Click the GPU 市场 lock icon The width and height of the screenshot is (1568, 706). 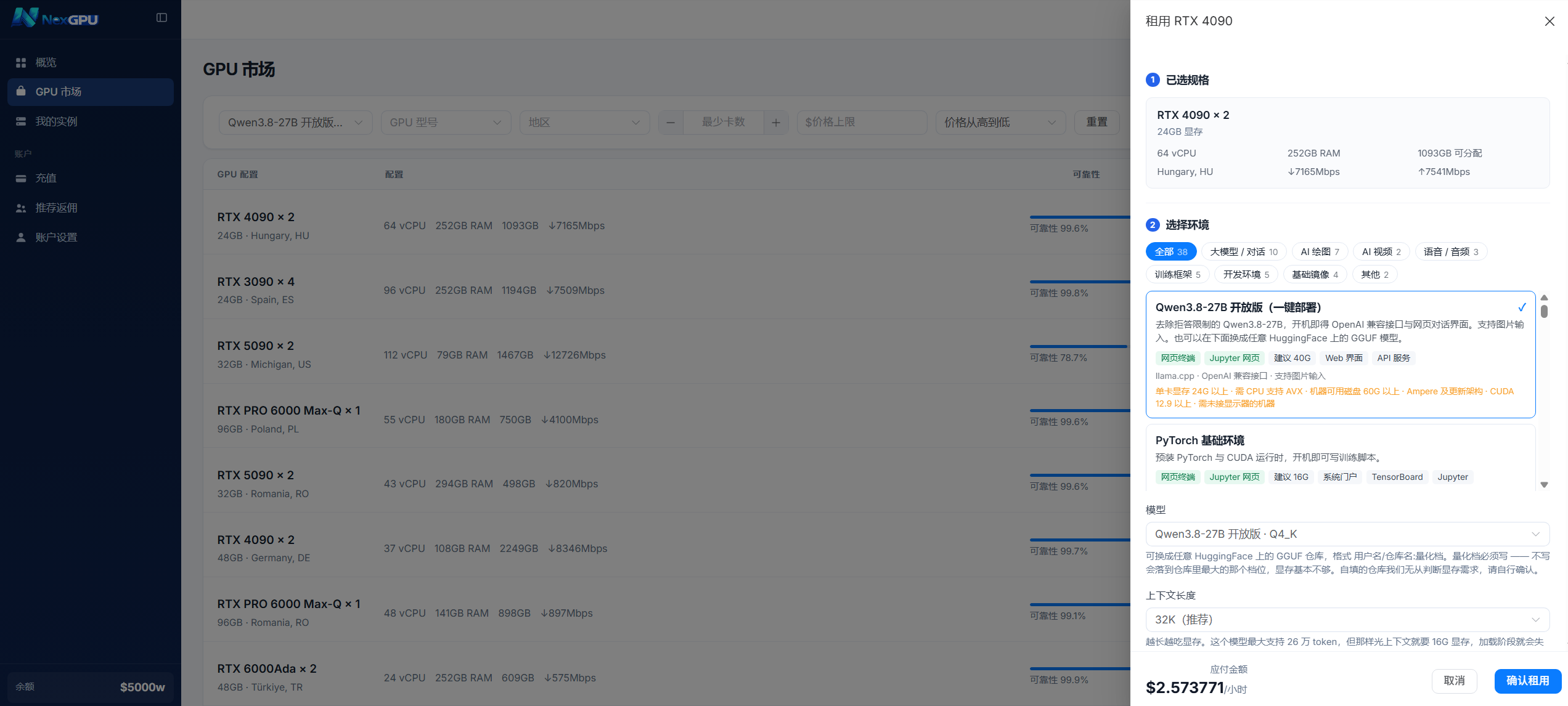coord(21,91)
